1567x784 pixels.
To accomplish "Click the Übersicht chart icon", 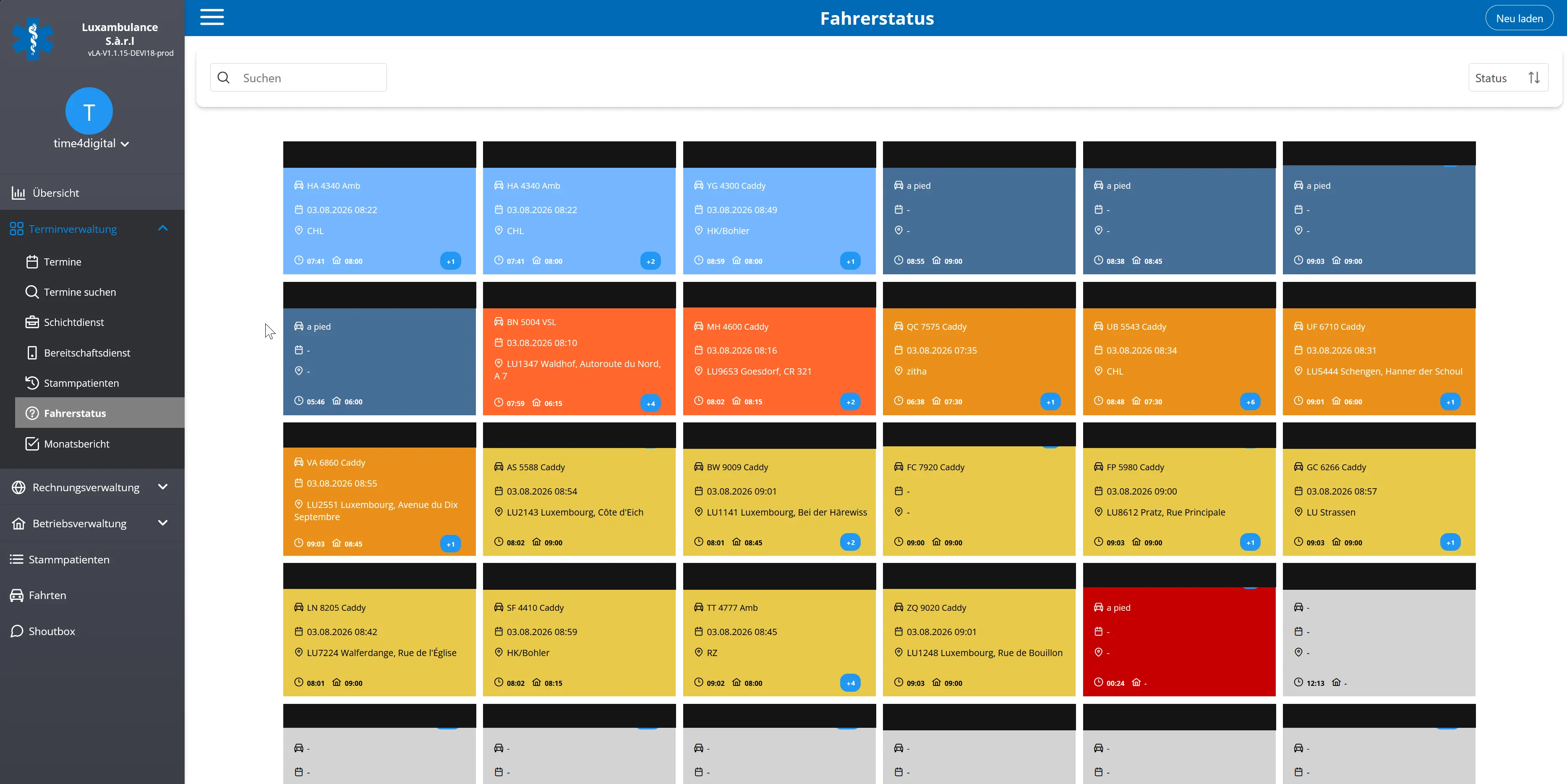I will pyautogui.click(x=18, y=193).
